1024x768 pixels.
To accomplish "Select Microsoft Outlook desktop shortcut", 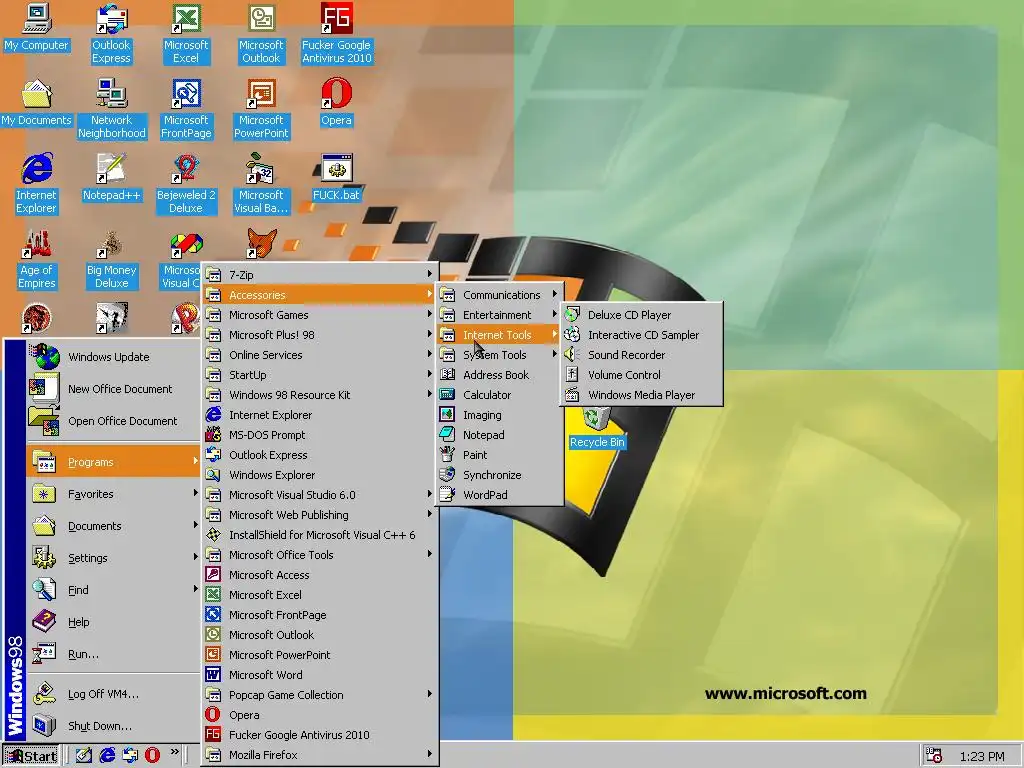I will (x=261, y=34).
